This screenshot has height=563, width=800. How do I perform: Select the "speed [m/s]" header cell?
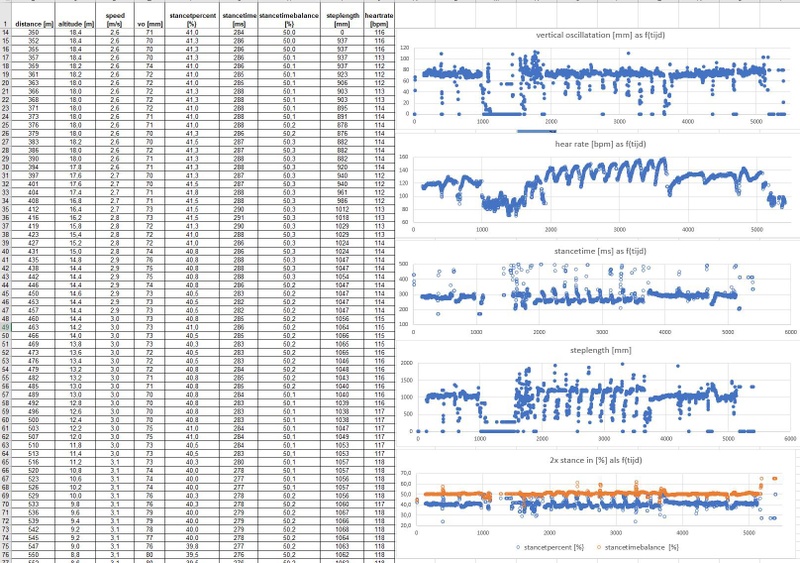click(115, 16)
